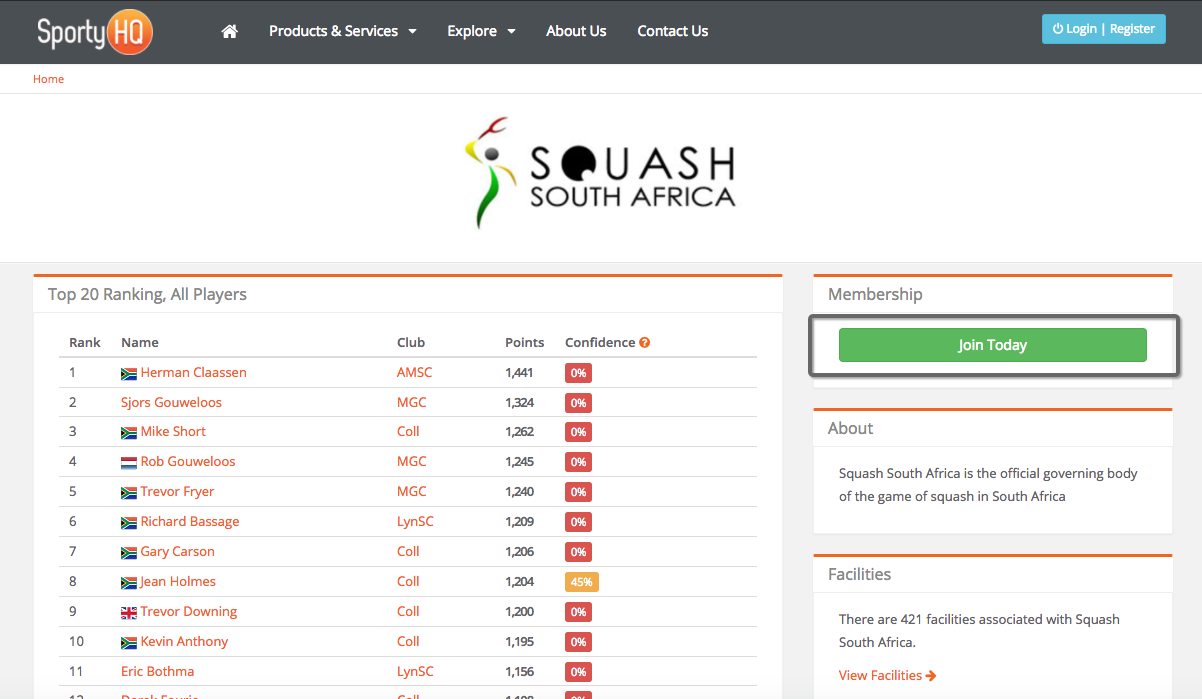Screen dimensions: 1202x699
Task: Click the Rank column header
Action: [85, 342]
